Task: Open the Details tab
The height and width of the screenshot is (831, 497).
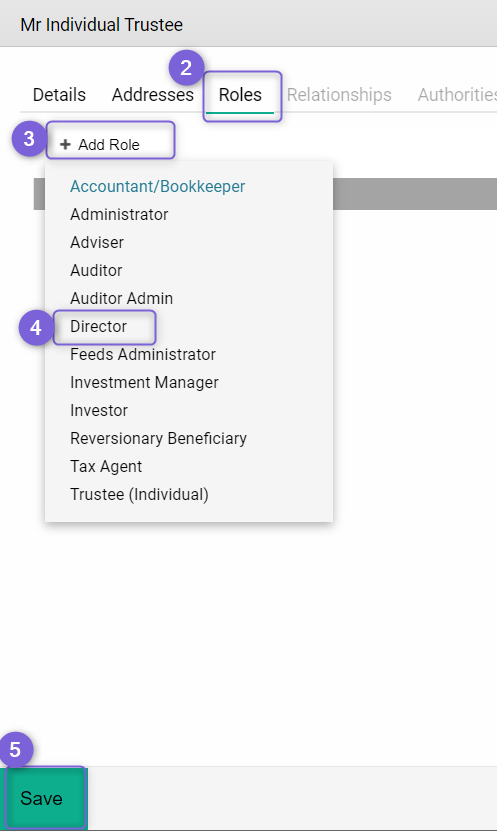Action: point(59,95)
